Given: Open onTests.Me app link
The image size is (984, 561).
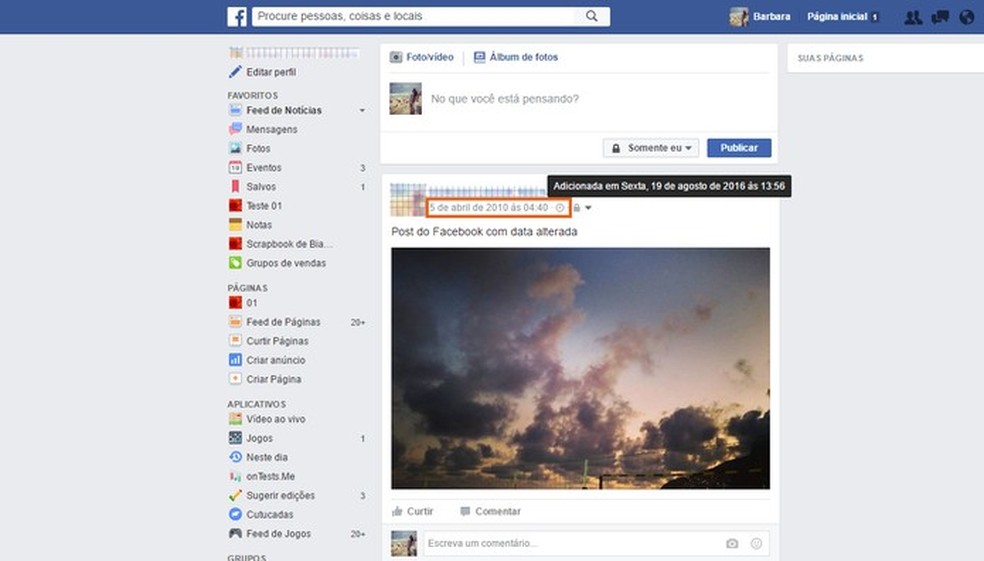Looking at the screenshot, I should tap(270, 476).
